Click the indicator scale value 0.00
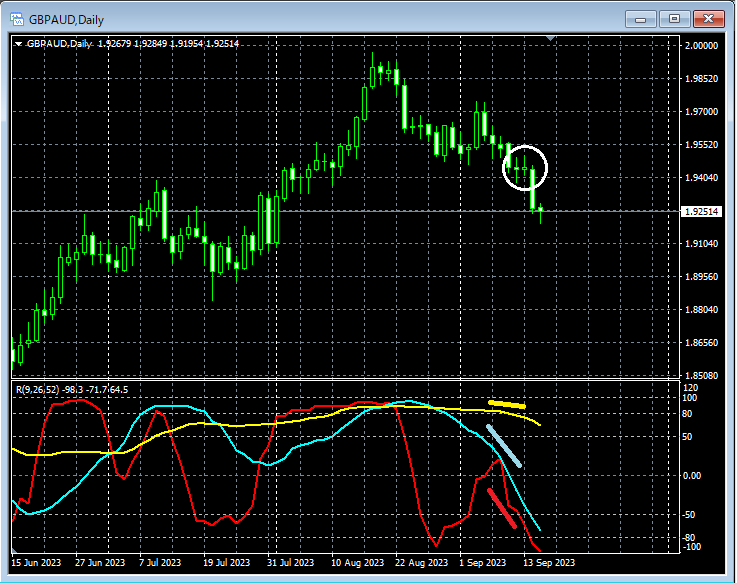Viewport: 737px width, 583px height. (x=692, y=476)
